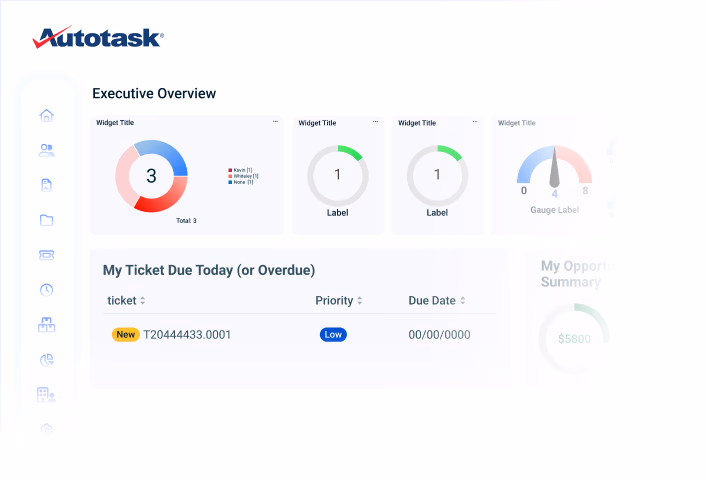Click the ticket column header label
Image resolution: width=706 pixels, height=480 pixels.
[x=122, y=300]
